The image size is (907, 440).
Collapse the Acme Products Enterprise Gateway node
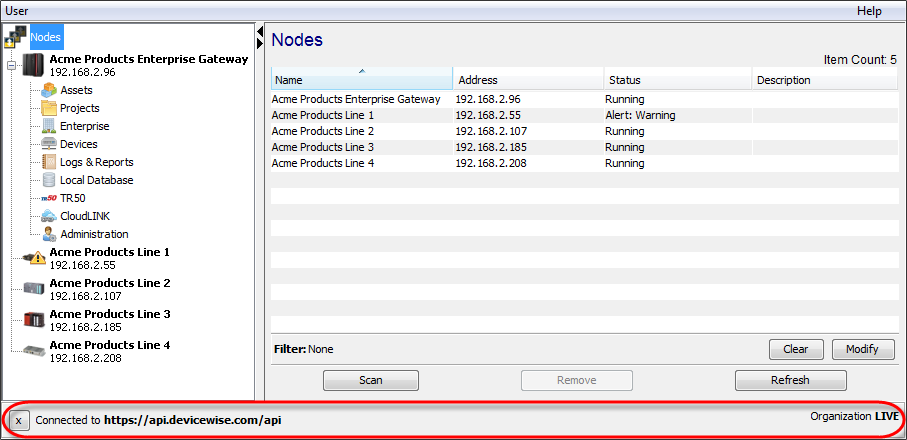point(11,66)
